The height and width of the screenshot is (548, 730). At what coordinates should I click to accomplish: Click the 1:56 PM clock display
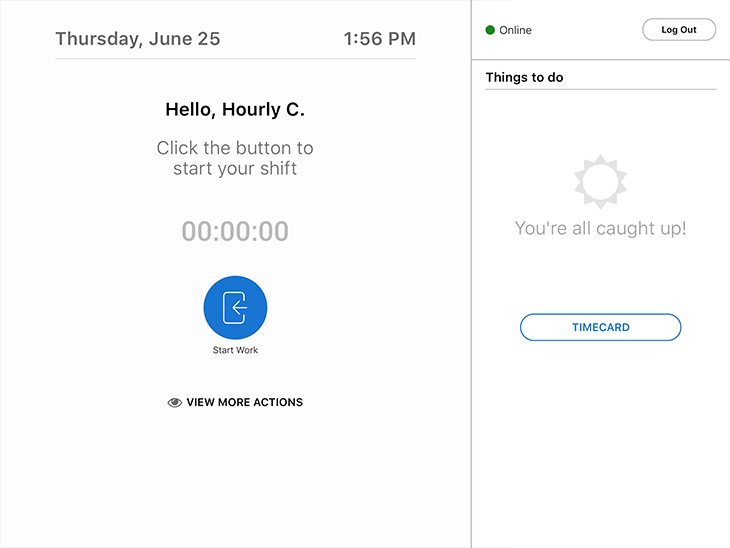pyautogui.click(x=380, y=39)
